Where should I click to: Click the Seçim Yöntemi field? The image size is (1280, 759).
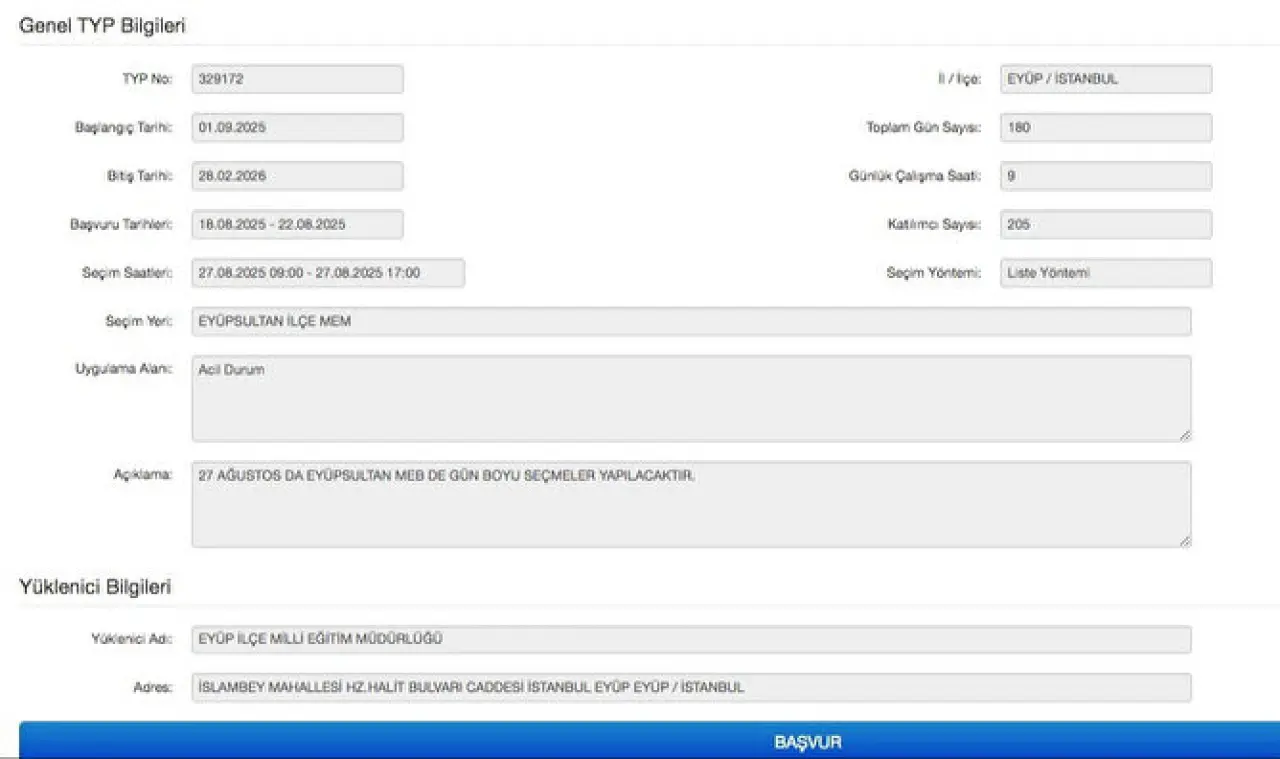click(x=1105, y=273)
